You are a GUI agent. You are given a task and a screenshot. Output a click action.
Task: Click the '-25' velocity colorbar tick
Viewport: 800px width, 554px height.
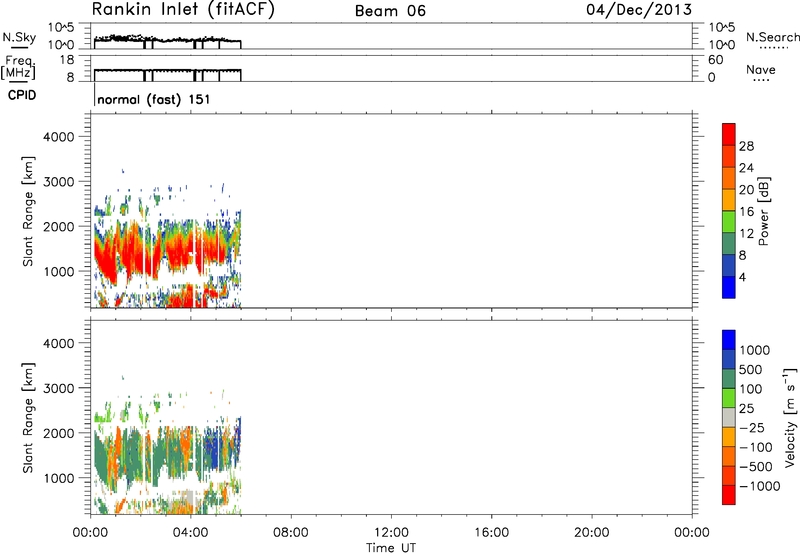click(752, 427)
